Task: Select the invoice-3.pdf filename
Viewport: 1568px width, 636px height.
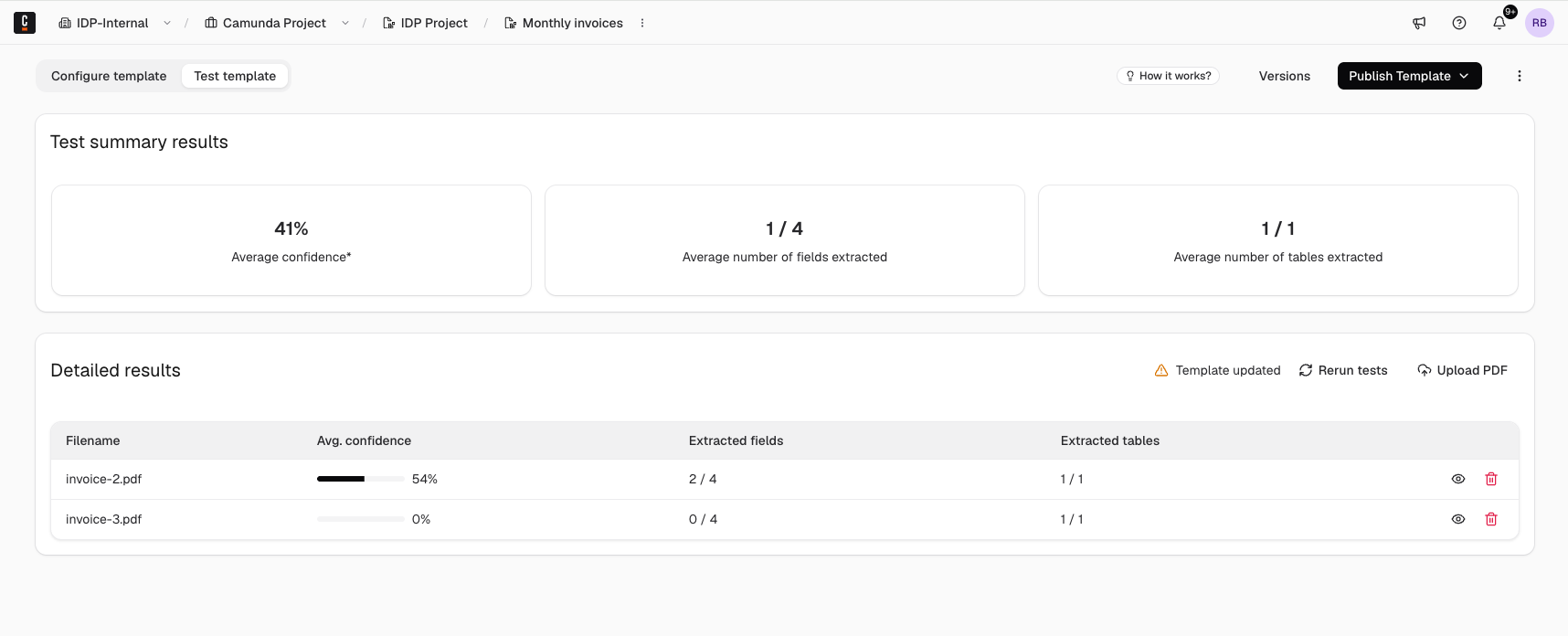Action: [x=103, y=519]
